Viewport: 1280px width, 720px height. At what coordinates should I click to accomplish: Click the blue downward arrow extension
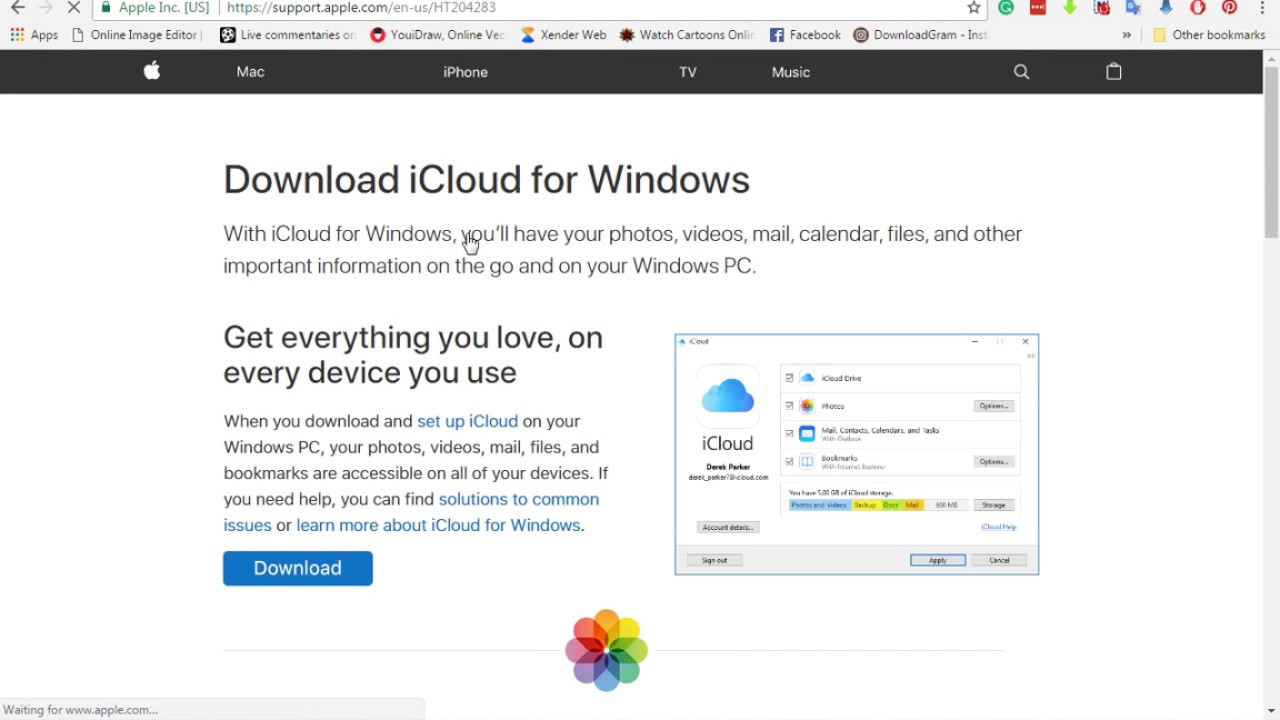(x=1166, y=8)
